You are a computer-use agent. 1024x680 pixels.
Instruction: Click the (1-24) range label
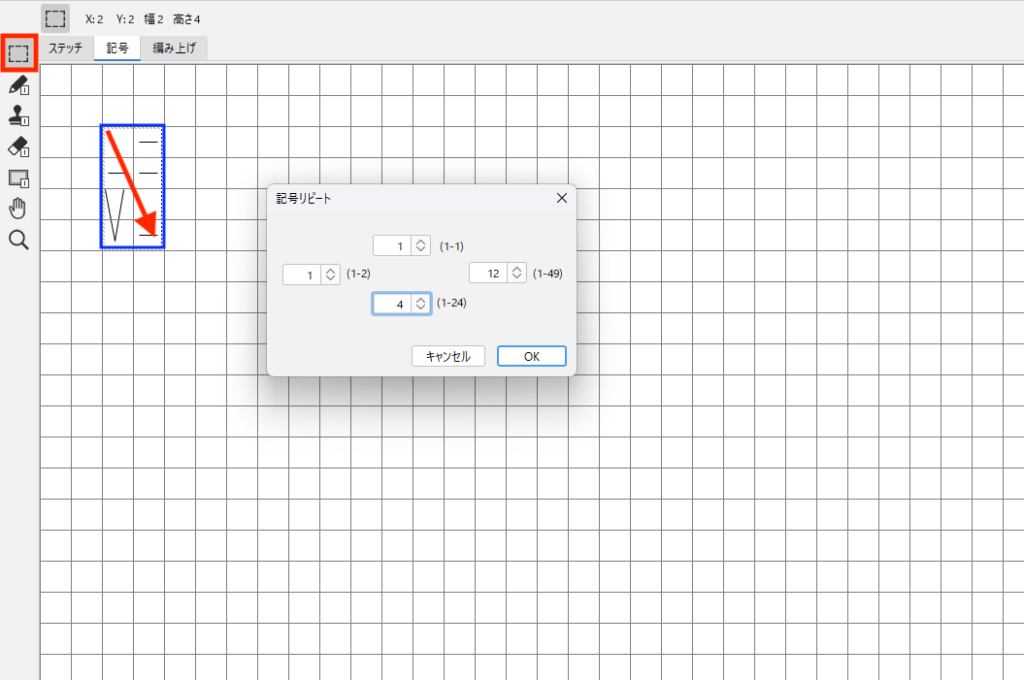coord(451,303)
